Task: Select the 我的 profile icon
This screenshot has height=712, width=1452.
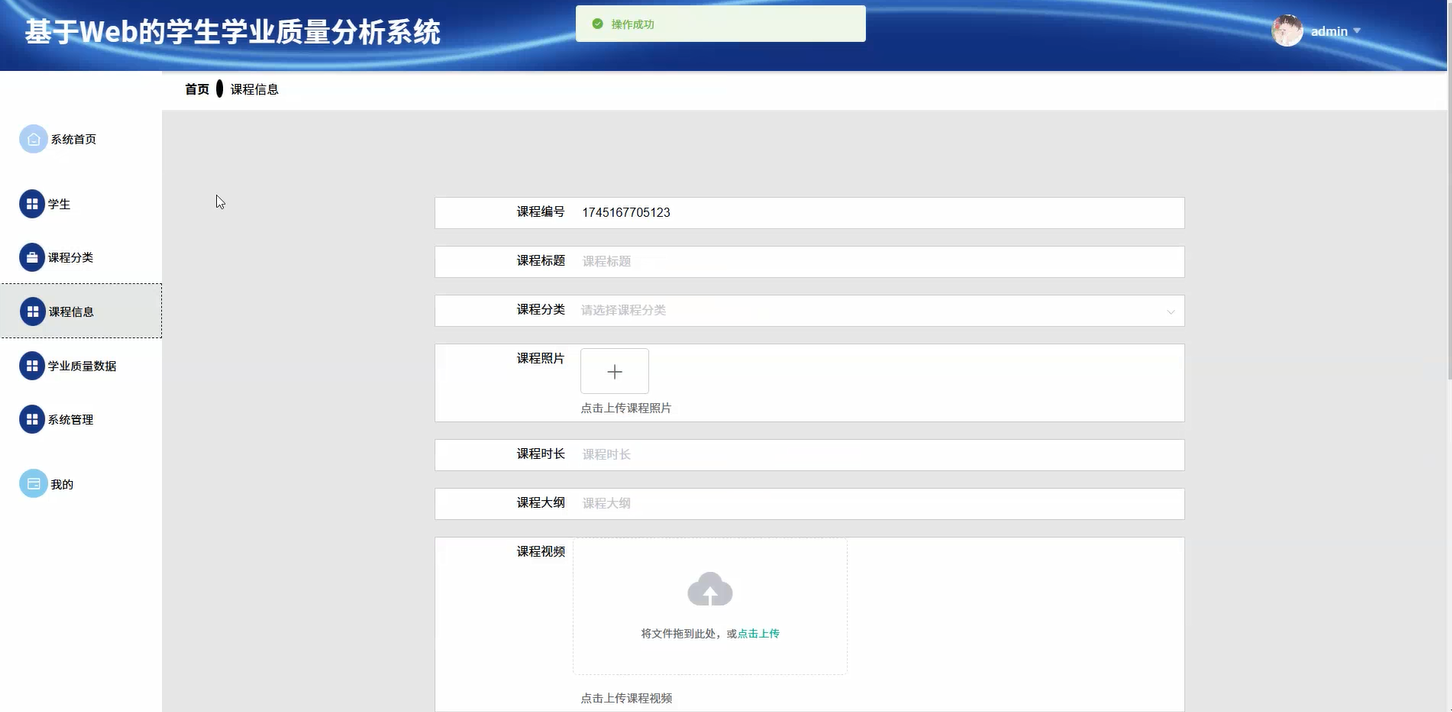Action: click(x=30, y=483)
